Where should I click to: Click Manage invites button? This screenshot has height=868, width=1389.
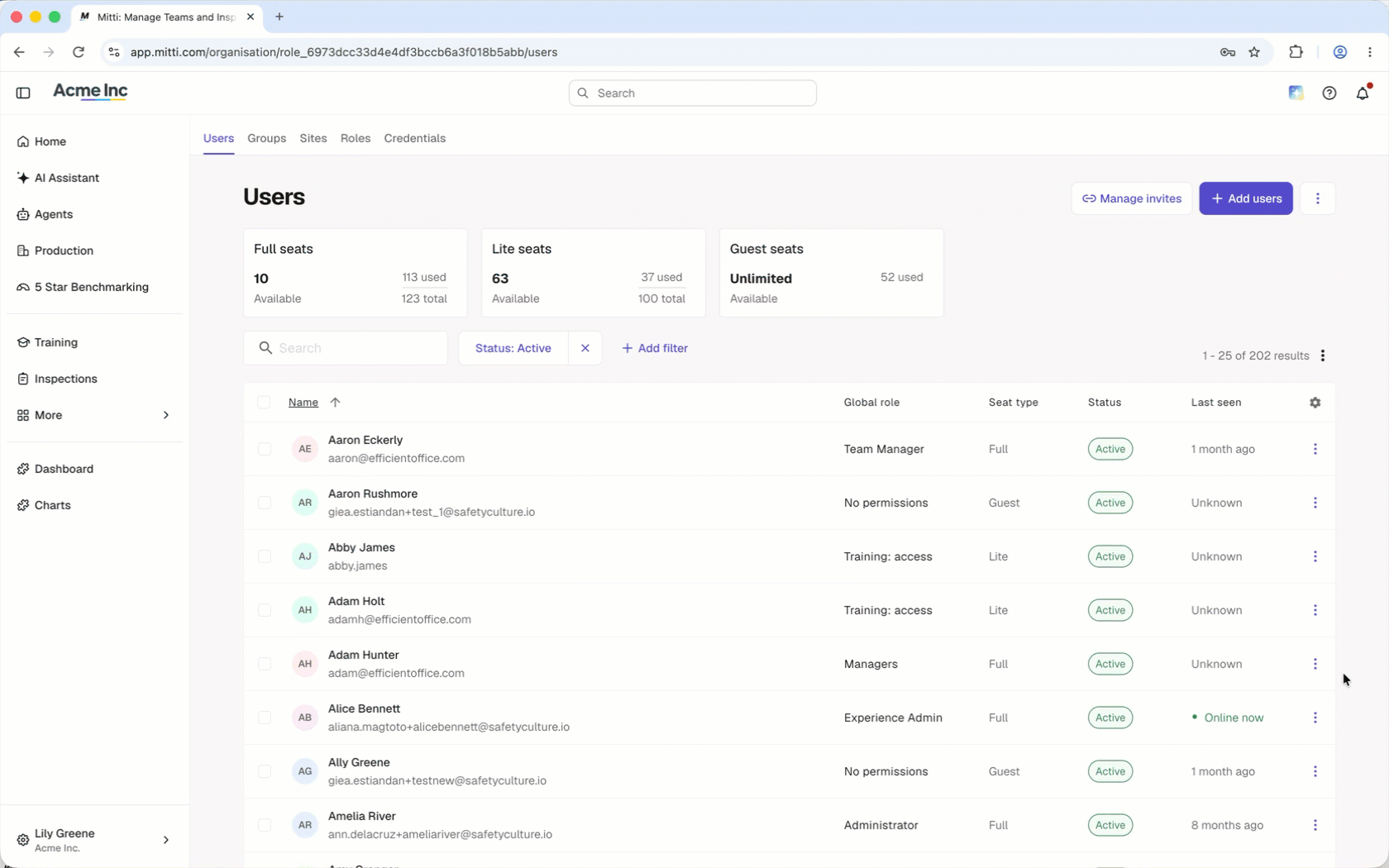[x=1131, y=198]
